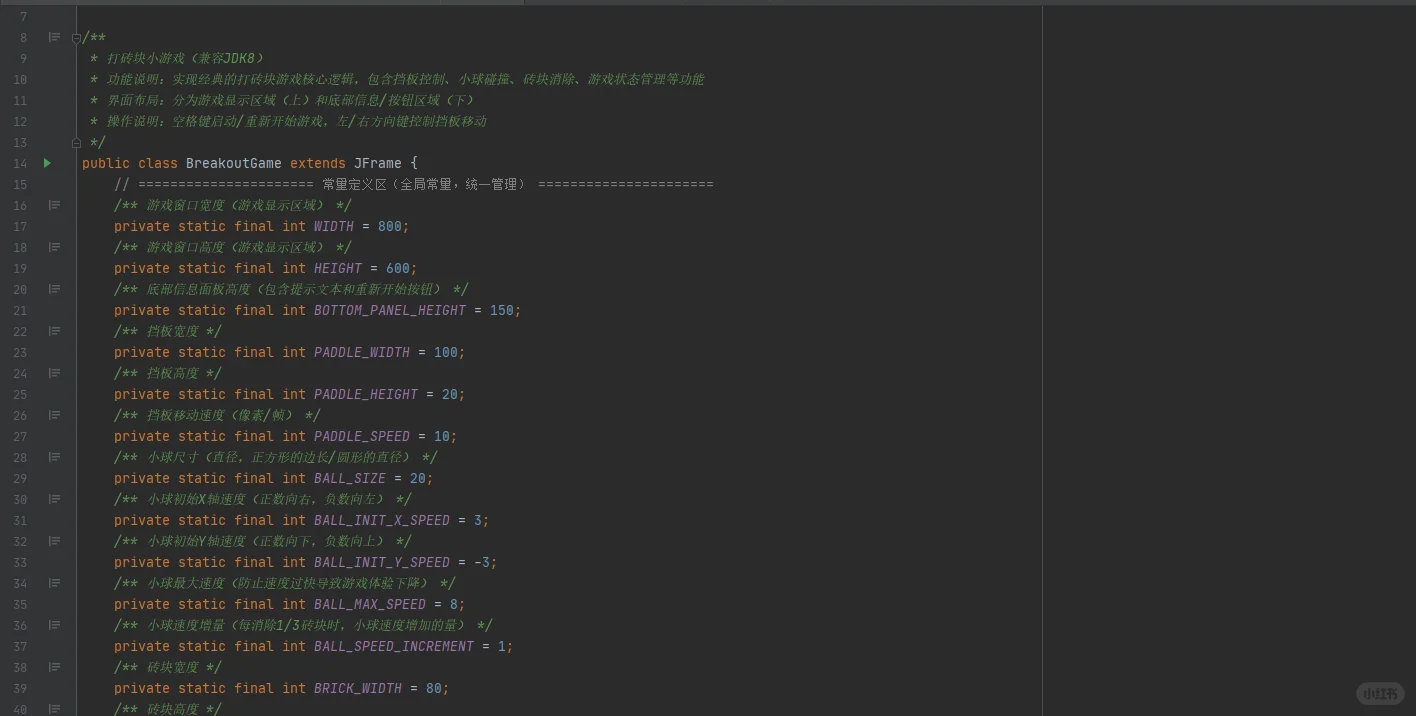Click the doc icon beside BALL_INIT_X_SPEED comment
Viewport: 1416px width, 716px height.
54,499
